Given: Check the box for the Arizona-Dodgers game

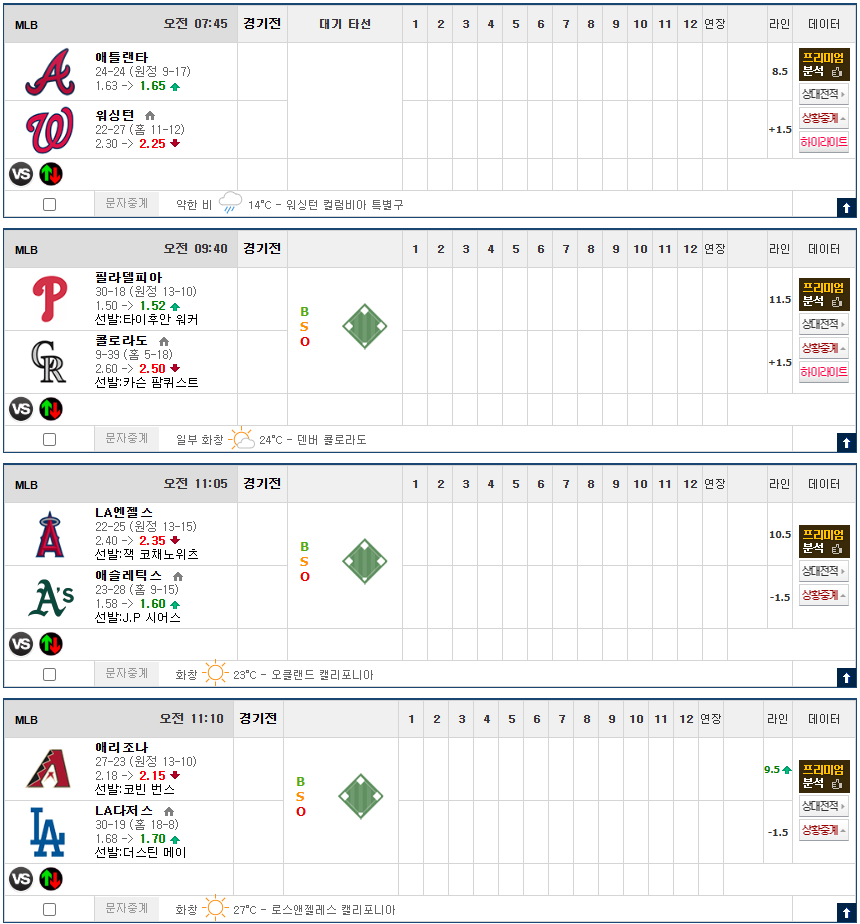Looking at the screenshot, I should tap(50, 910).
